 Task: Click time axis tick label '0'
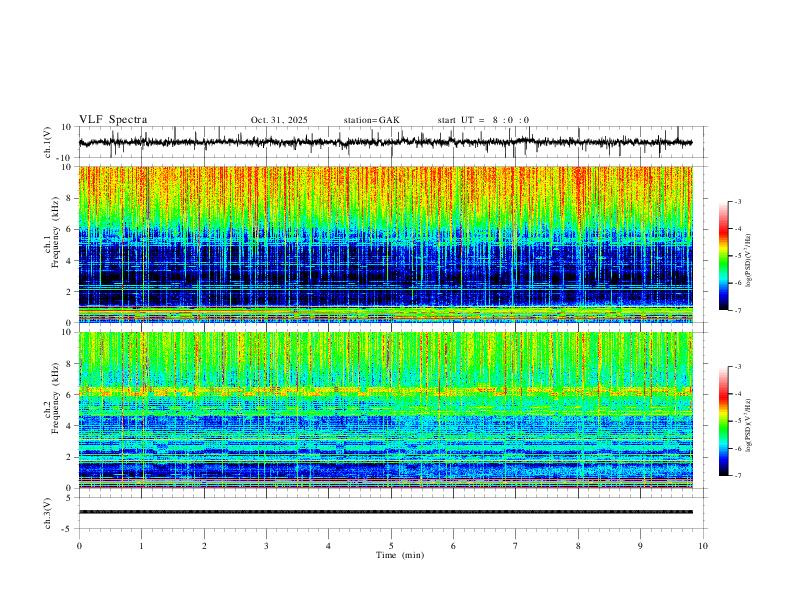[79, 546]
